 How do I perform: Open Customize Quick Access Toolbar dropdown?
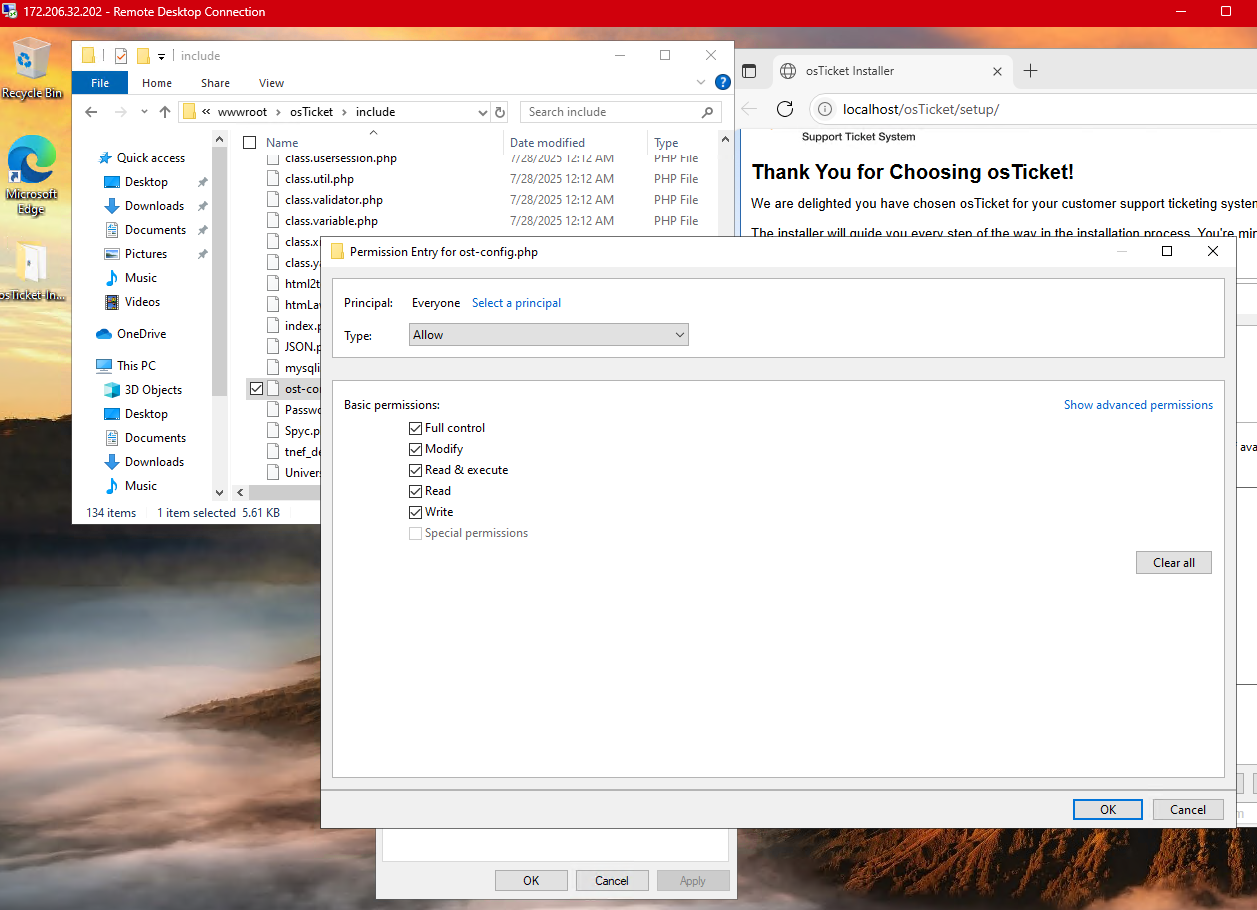(x=162, y=56)
